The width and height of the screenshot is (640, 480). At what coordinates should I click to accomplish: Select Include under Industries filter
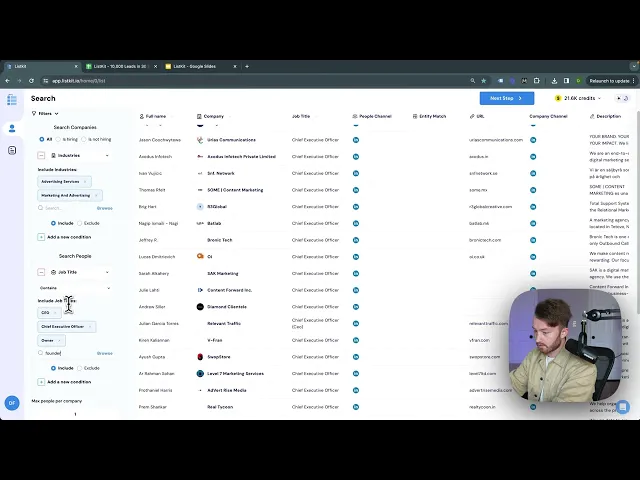point(53,223)
